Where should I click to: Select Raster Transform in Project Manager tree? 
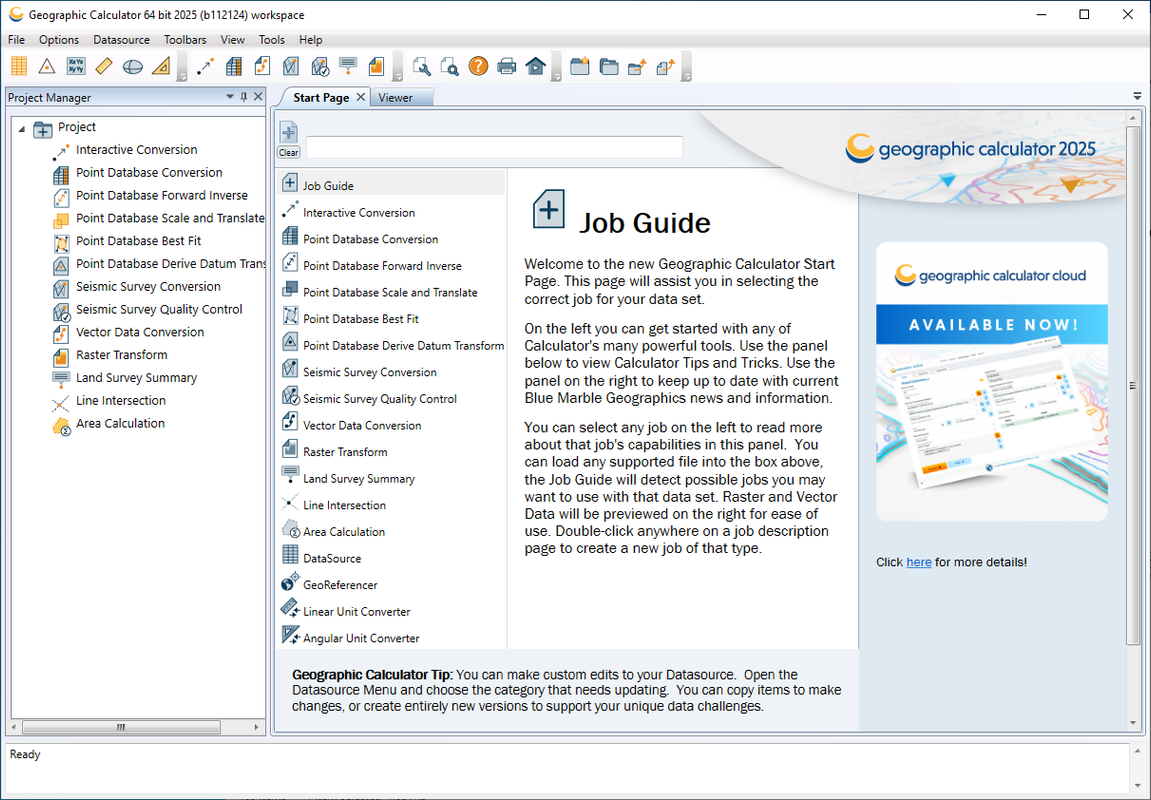coord(122,355)
